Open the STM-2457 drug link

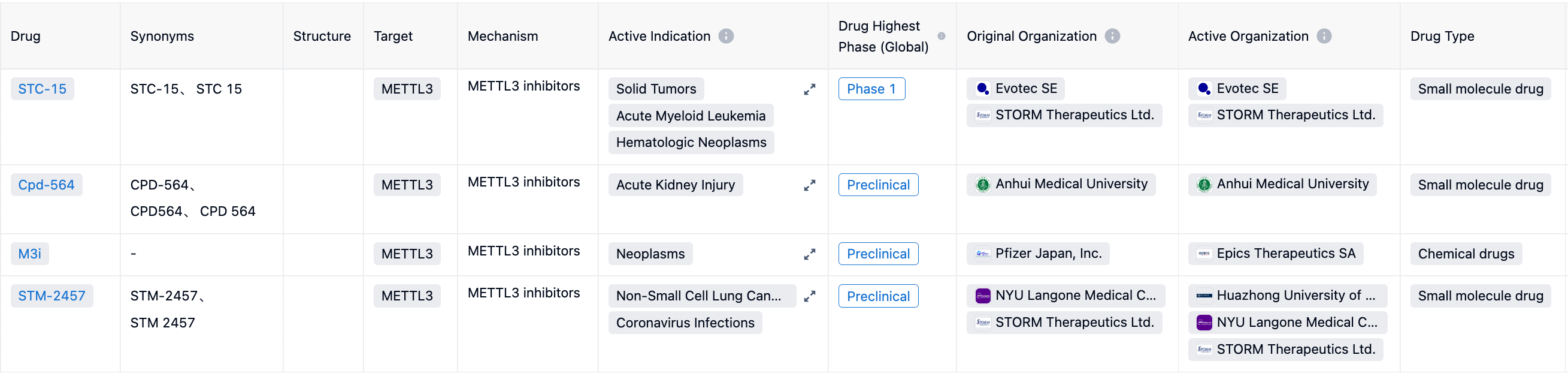coord(52,296)
